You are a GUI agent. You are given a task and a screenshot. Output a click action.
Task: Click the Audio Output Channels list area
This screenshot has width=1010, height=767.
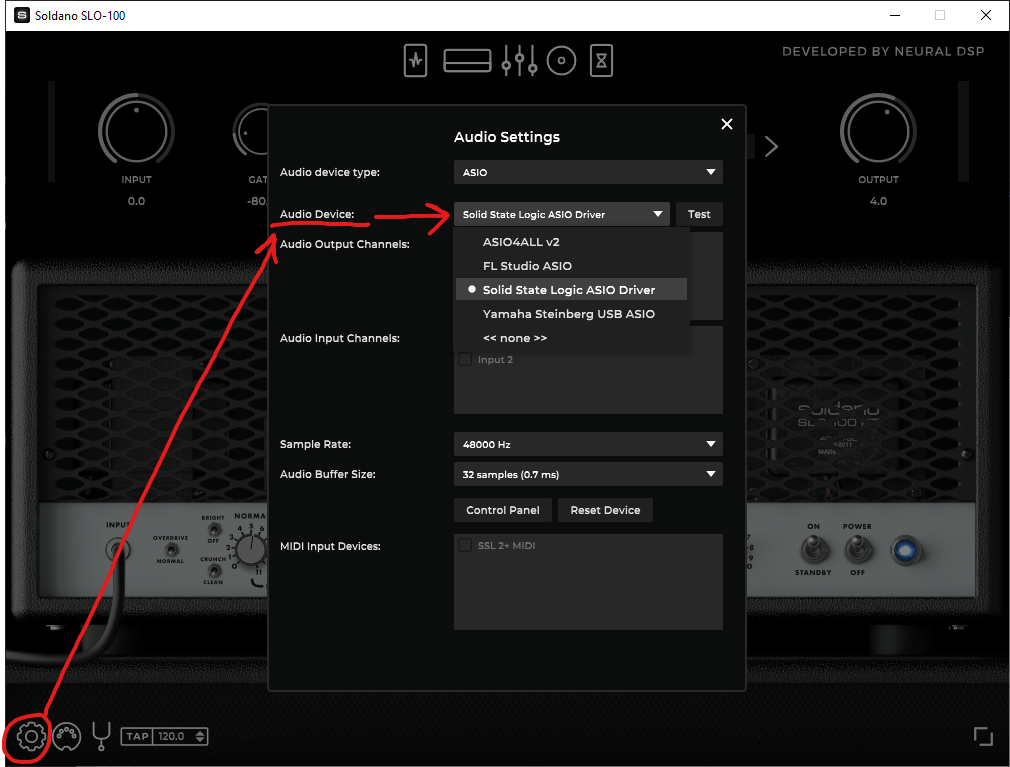(x=706, y=276)
